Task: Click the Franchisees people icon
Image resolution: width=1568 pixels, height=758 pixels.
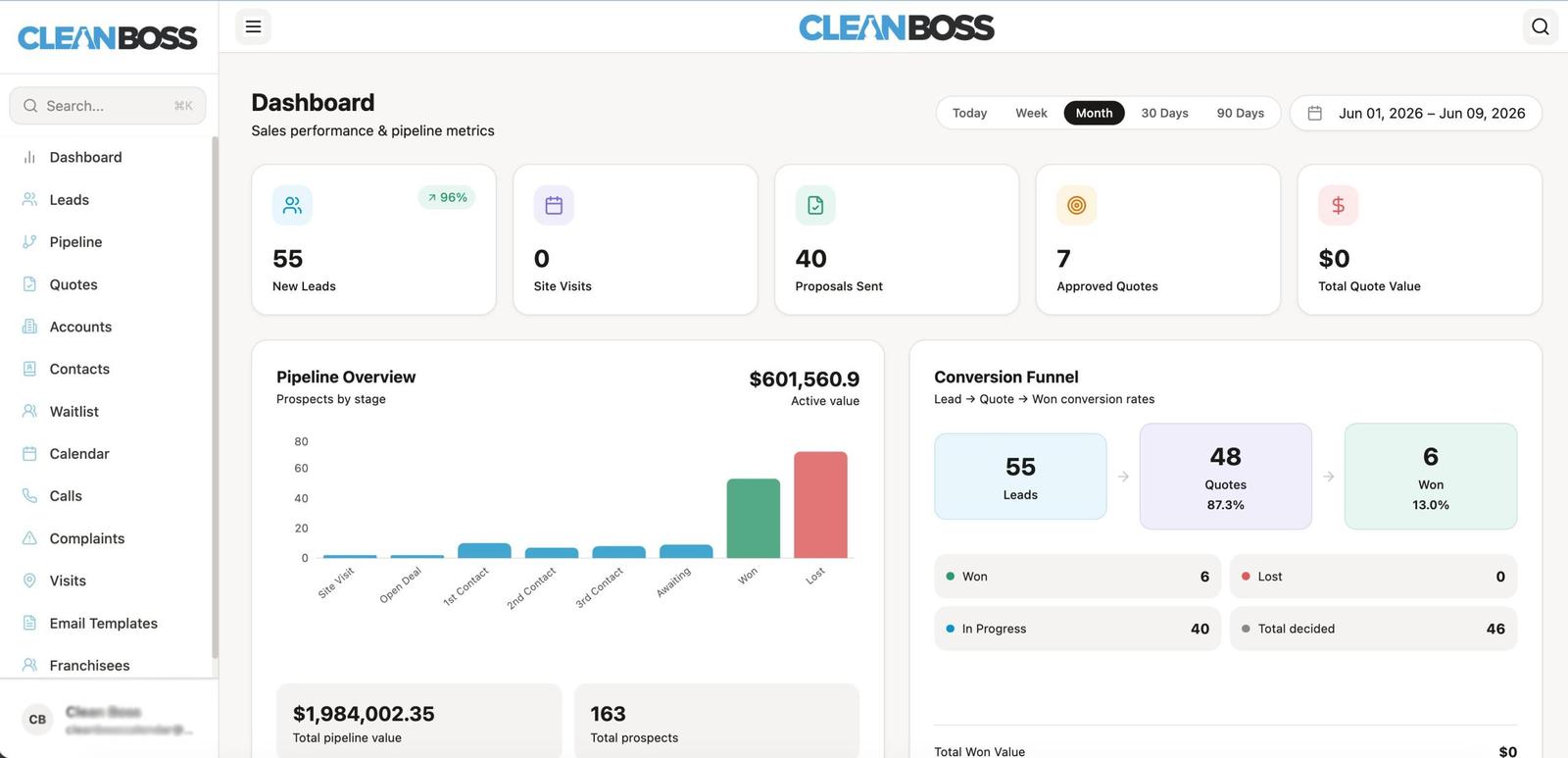Action: pyautogui.click(x=29, y=665)
